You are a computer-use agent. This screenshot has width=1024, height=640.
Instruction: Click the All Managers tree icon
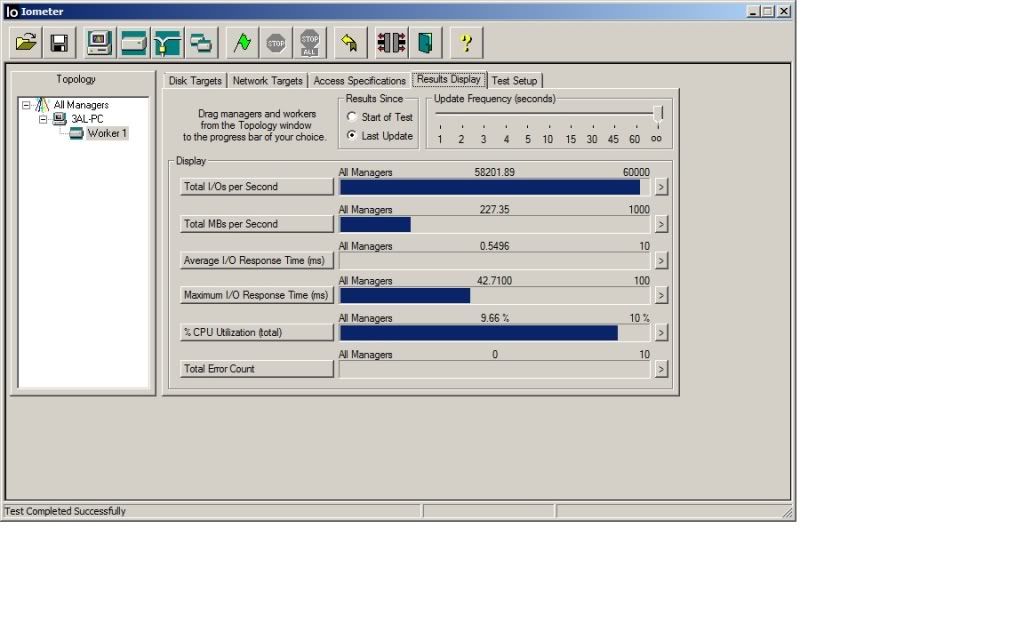coord(42,104)
